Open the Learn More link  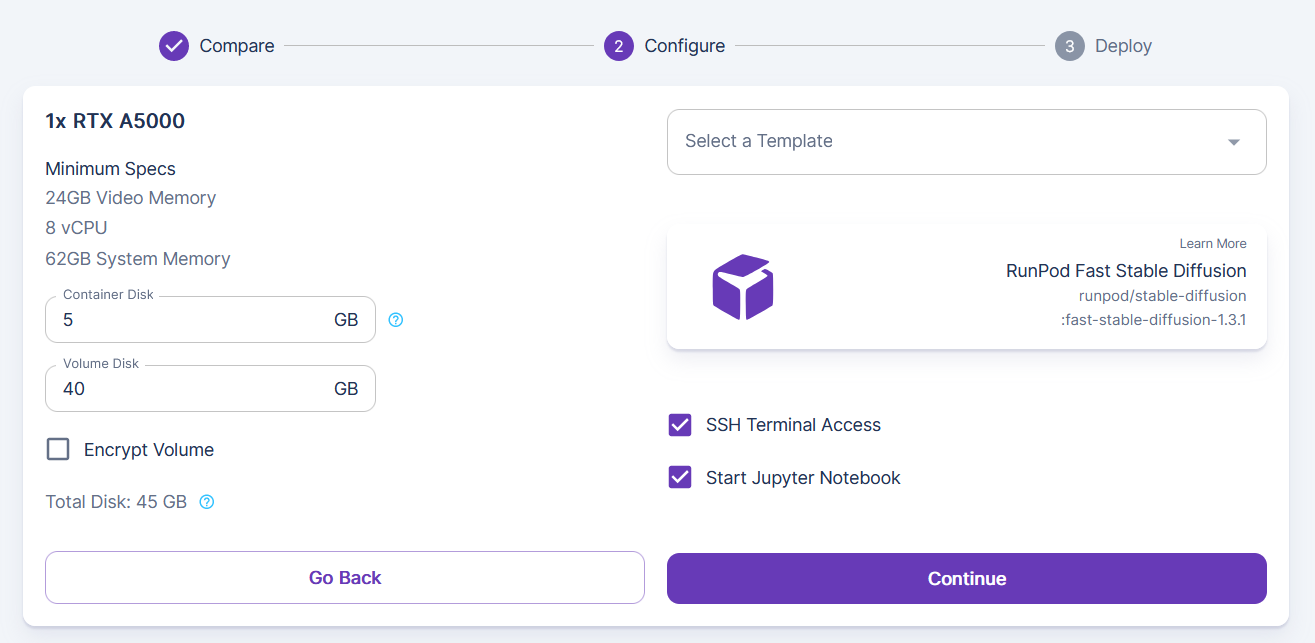[x=1212, y=243]
